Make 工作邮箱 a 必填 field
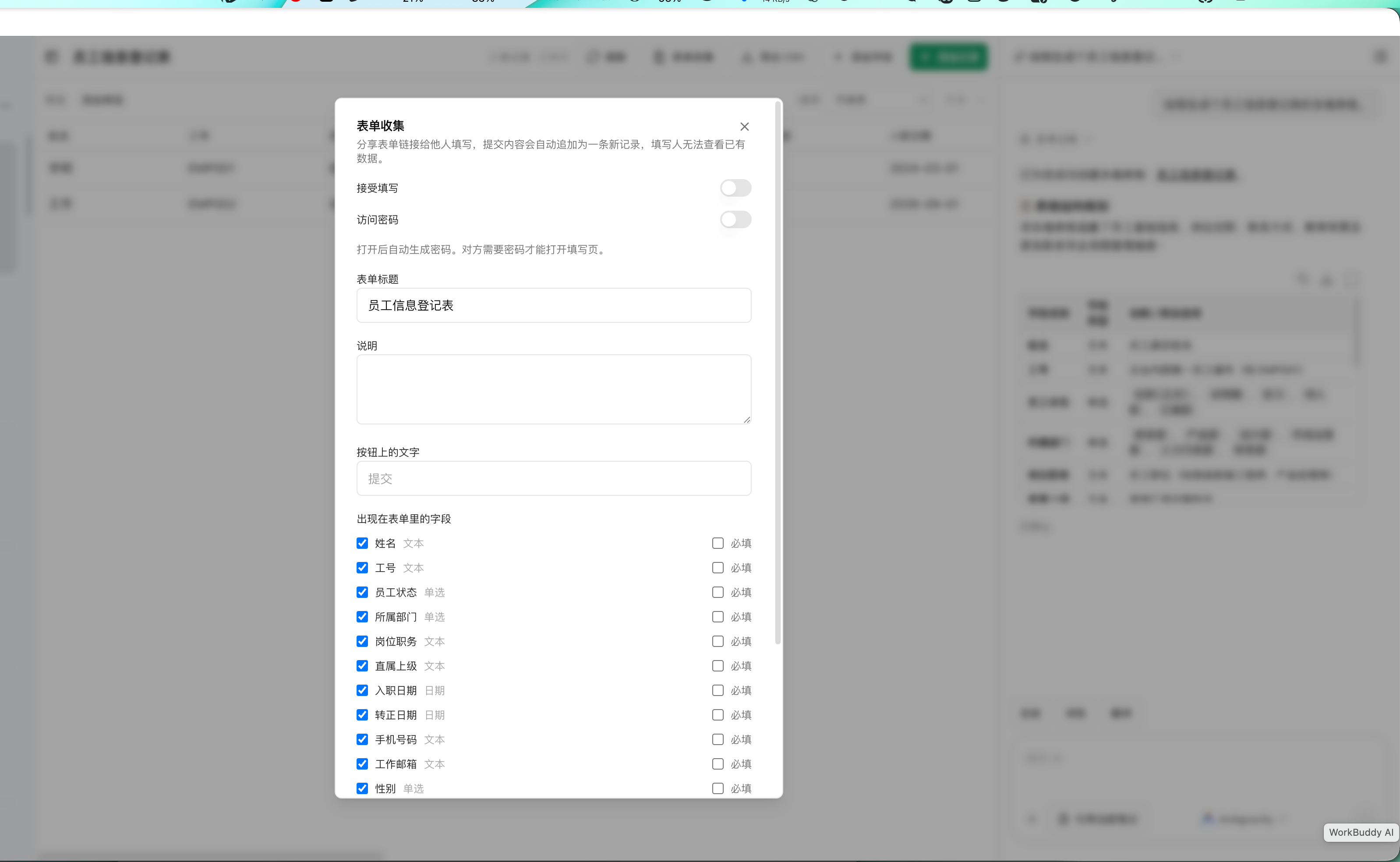 pos(718,764)
